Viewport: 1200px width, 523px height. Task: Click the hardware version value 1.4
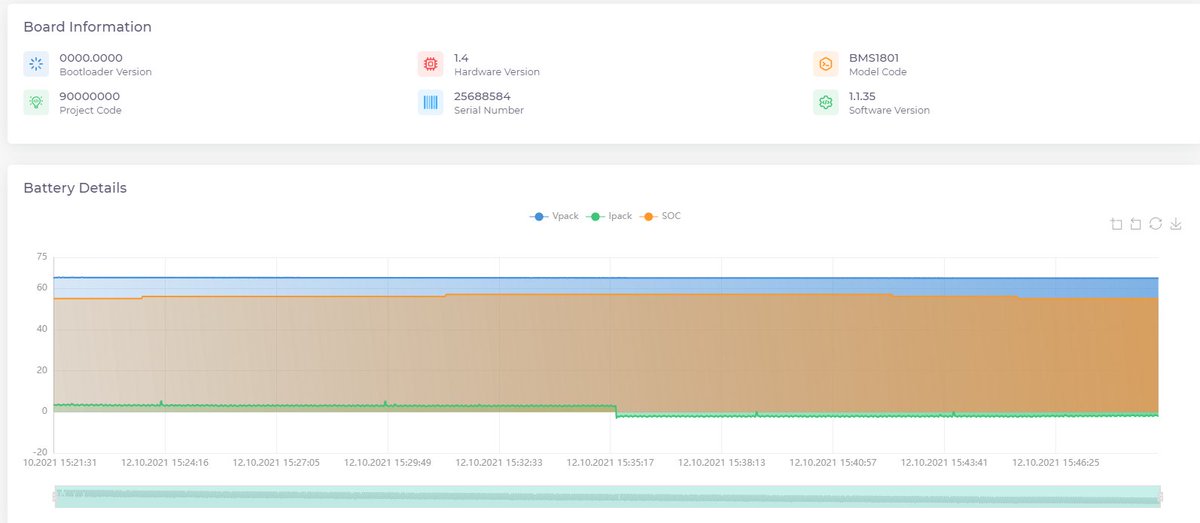(461, 58)
